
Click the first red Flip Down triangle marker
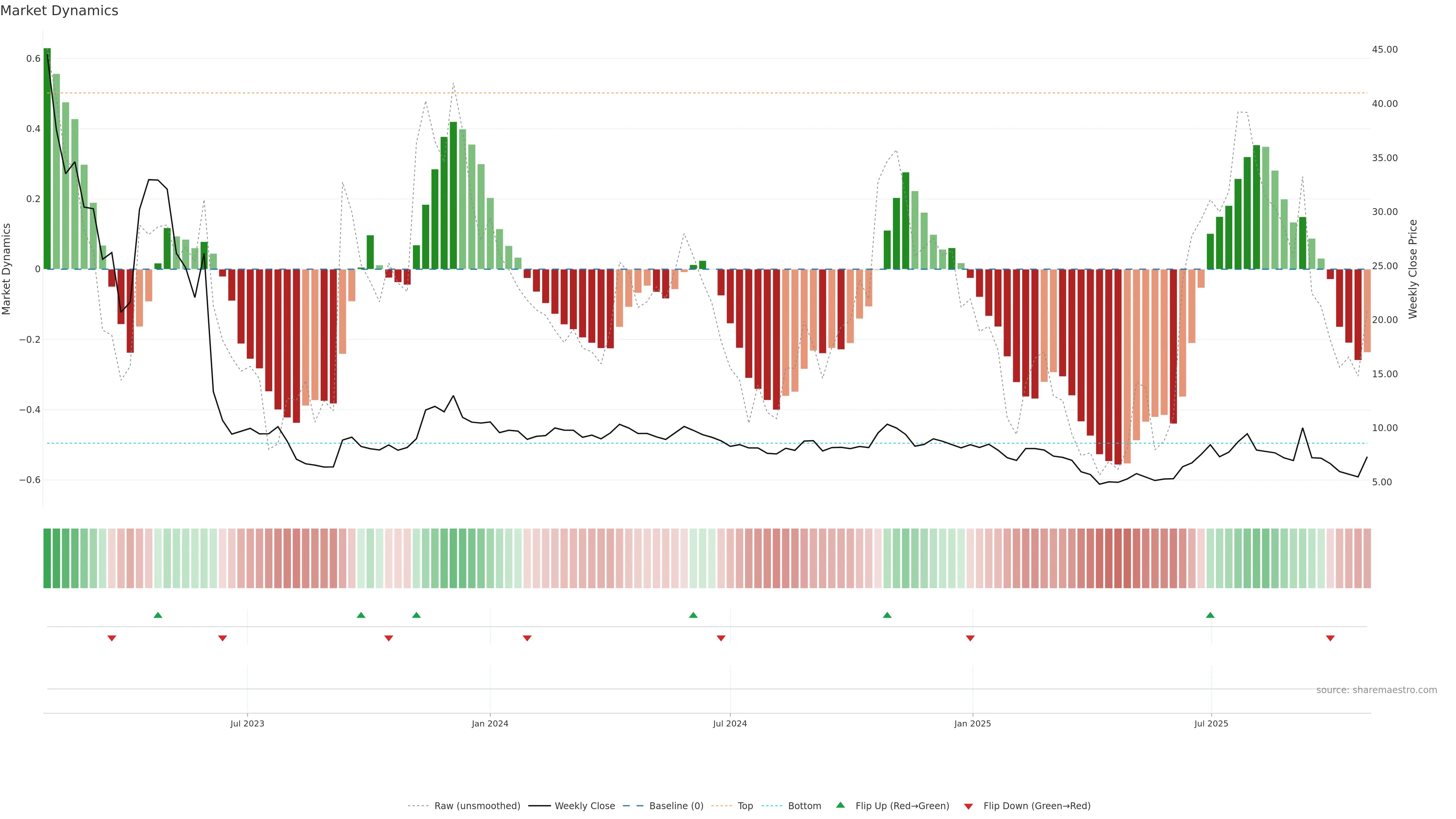[x=112, y=638]
